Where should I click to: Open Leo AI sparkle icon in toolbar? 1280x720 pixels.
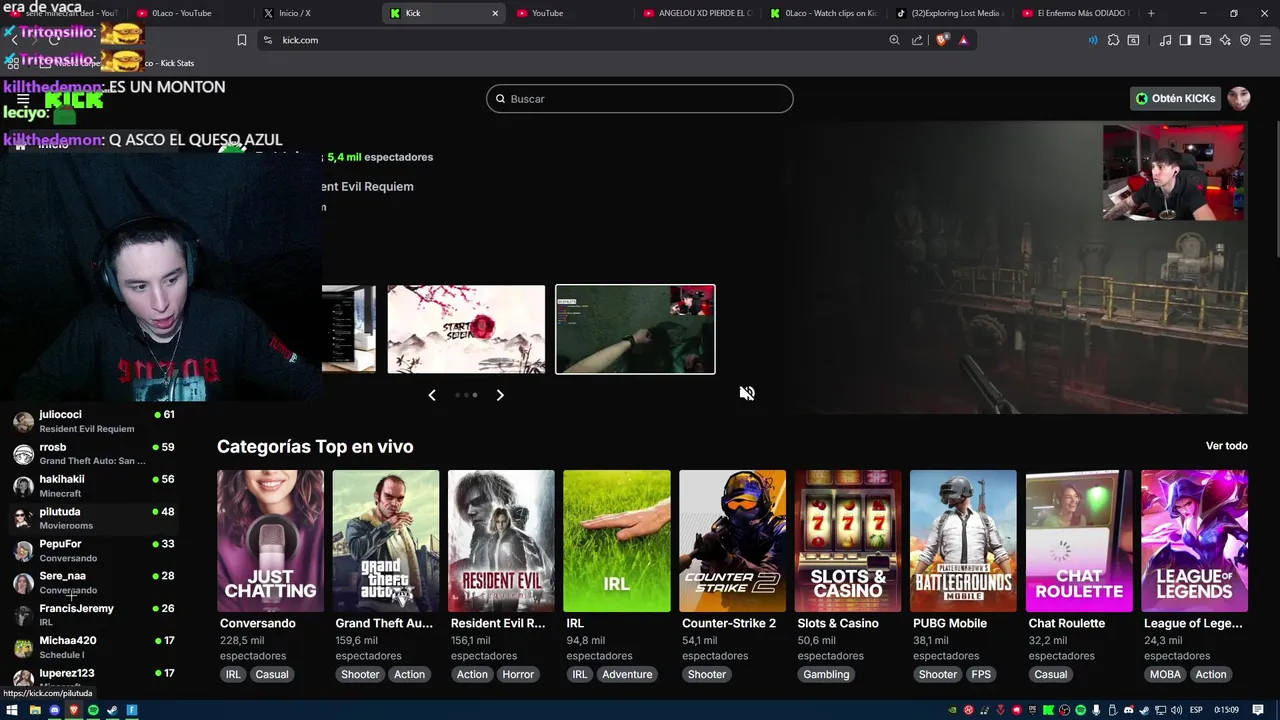(x=1225, y=40)
